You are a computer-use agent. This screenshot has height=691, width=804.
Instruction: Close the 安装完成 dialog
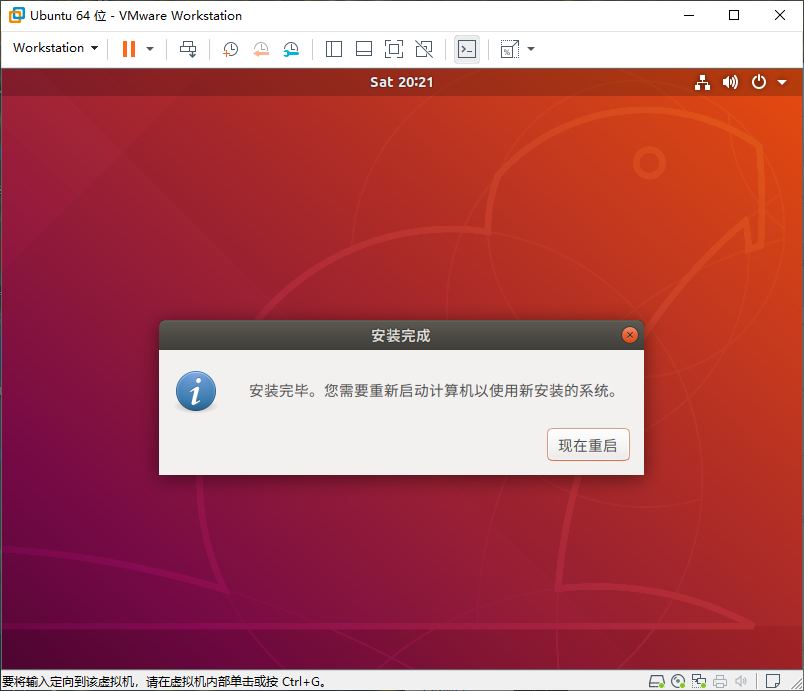(630, 335)
